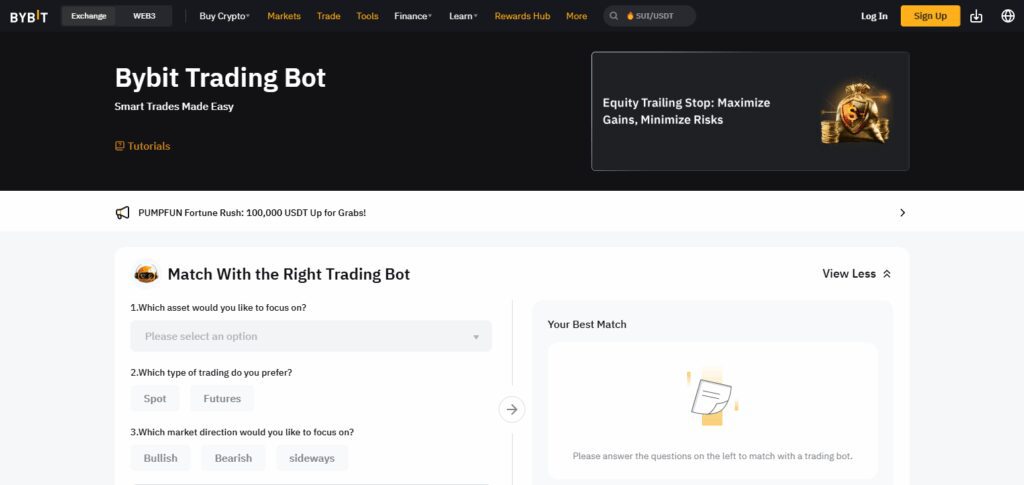This screenshot has width=1024, height=485.
Task: Open the search magnifier icon
Action: (x=614, y=16)
